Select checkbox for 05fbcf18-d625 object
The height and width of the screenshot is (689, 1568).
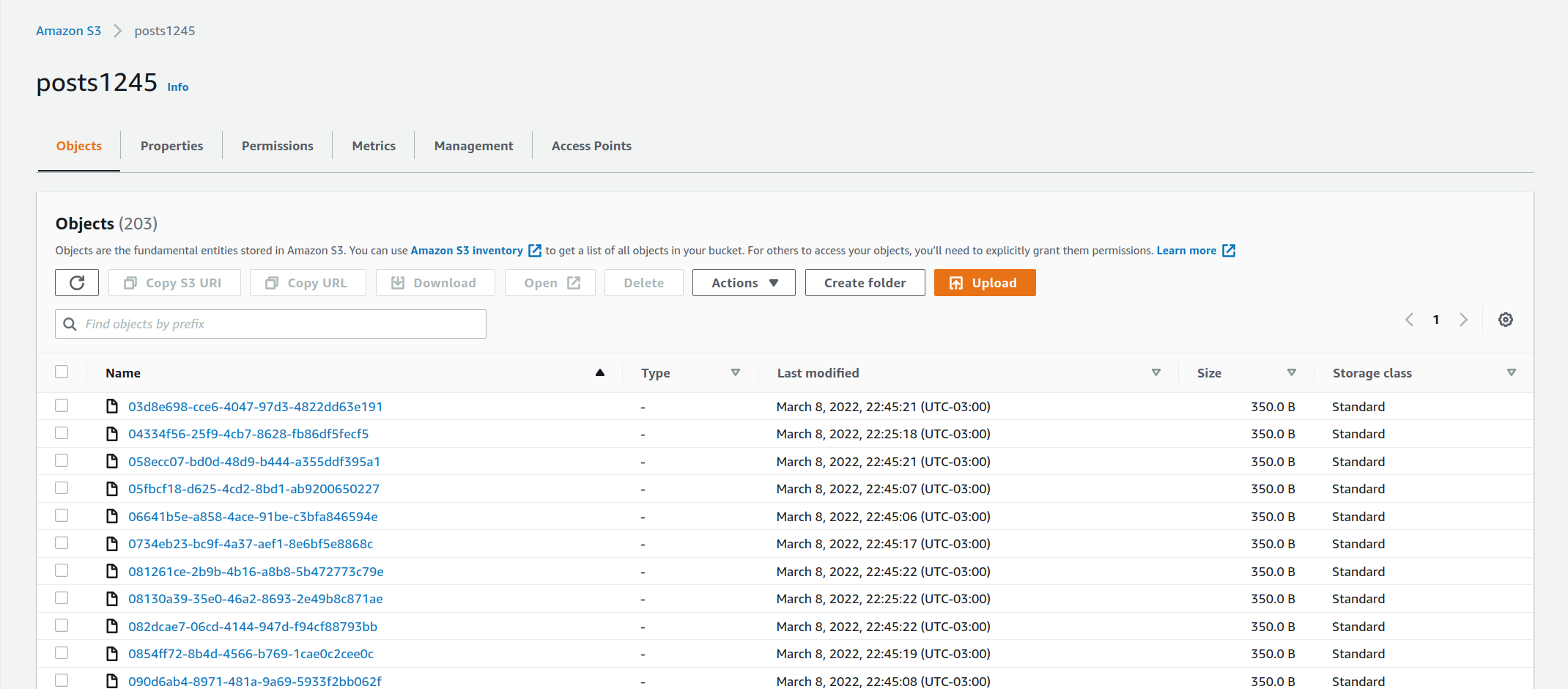click(62, 488)
